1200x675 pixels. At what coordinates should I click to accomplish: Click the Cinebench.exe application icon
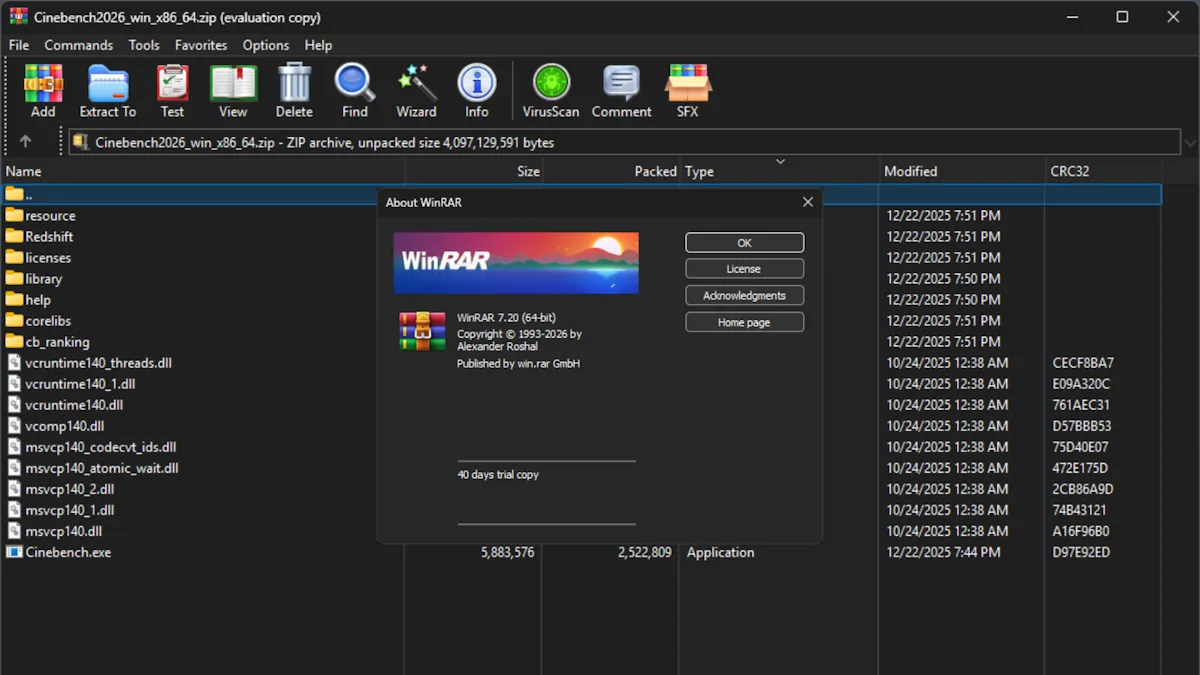click(14, 552)
